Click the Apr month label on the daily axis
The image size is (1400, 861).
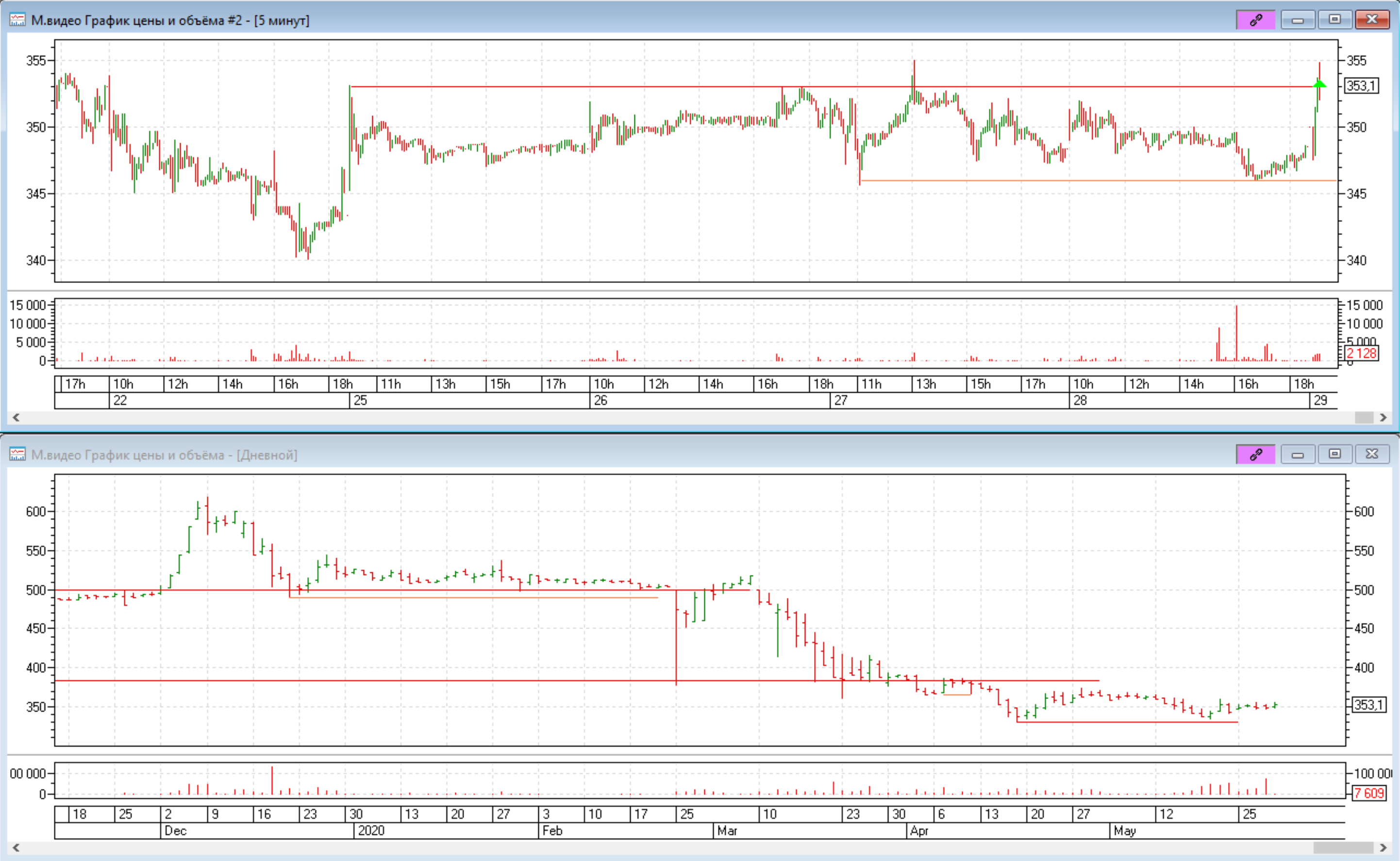(919, 831)
